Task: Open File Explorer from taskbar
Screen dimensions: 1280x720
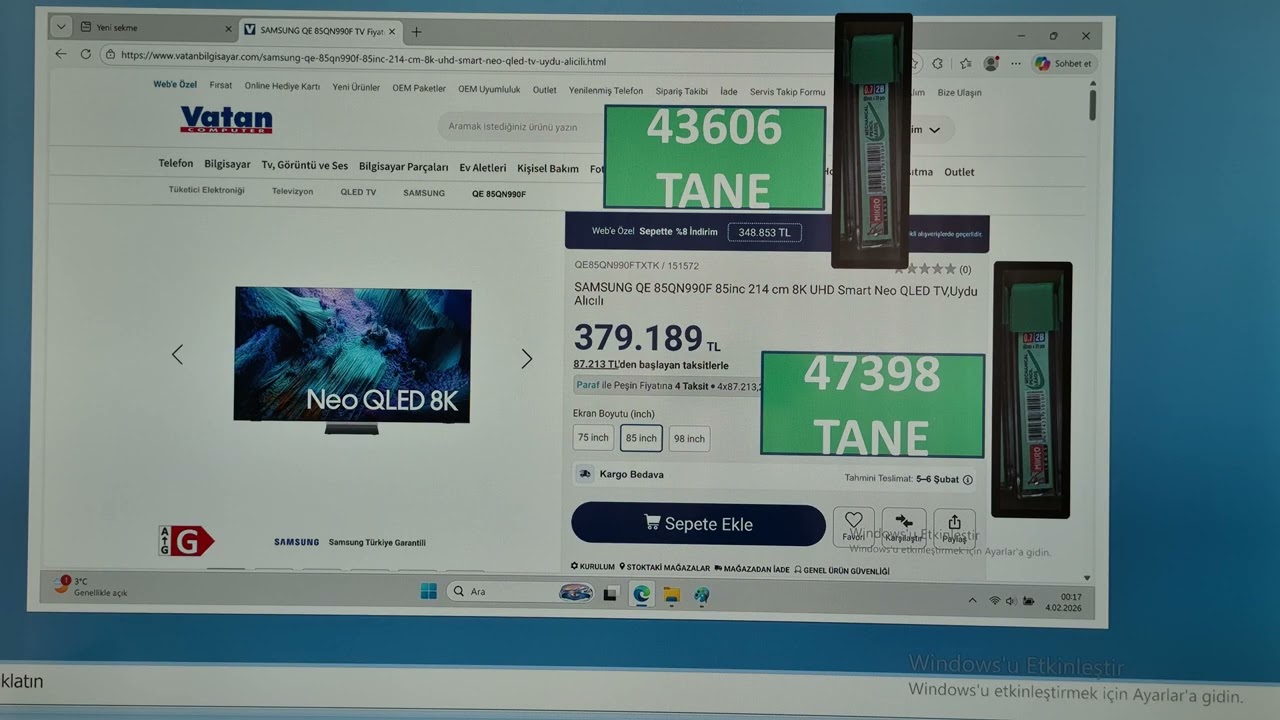Action: 672,595
